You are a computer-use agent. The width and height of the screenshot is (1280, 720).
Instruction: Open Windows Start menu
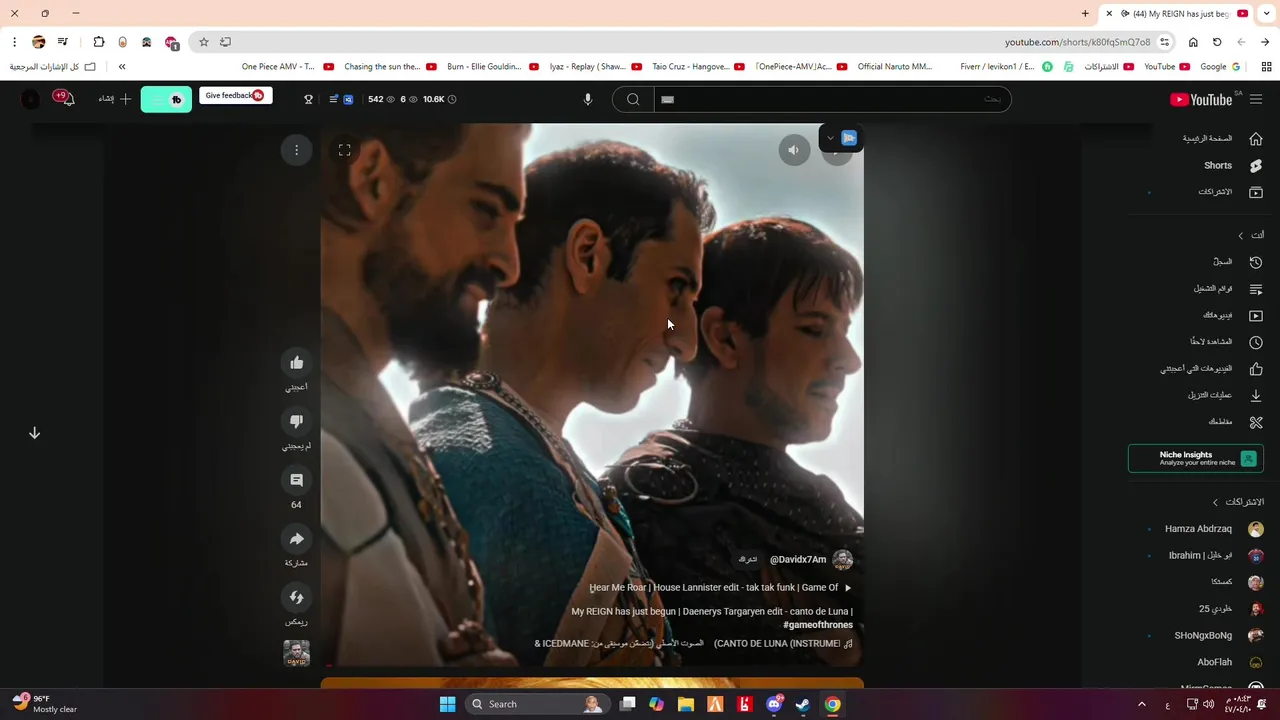447,704
